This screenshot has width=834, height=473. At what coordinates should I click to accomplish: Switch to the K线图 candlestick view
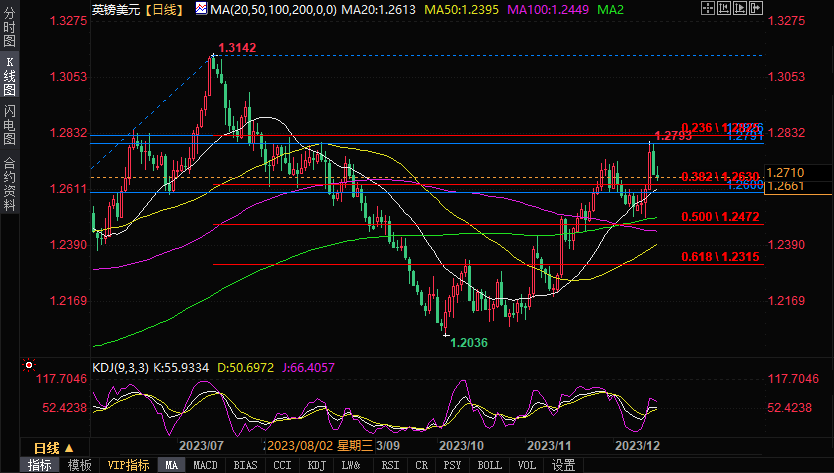[9, 75]
